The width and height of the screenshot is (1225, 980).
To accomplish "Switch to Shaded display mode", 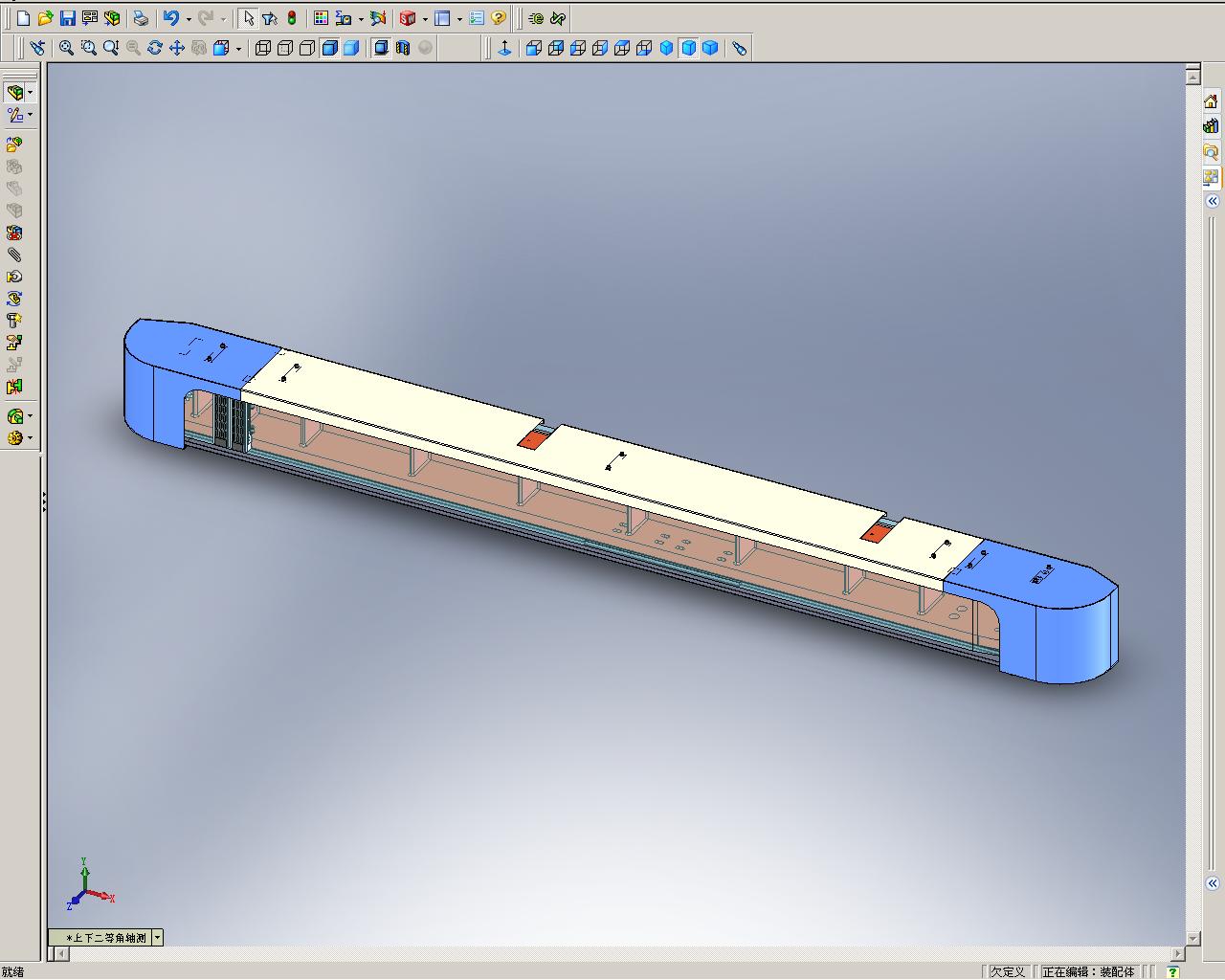I will (x=351, y=48).
